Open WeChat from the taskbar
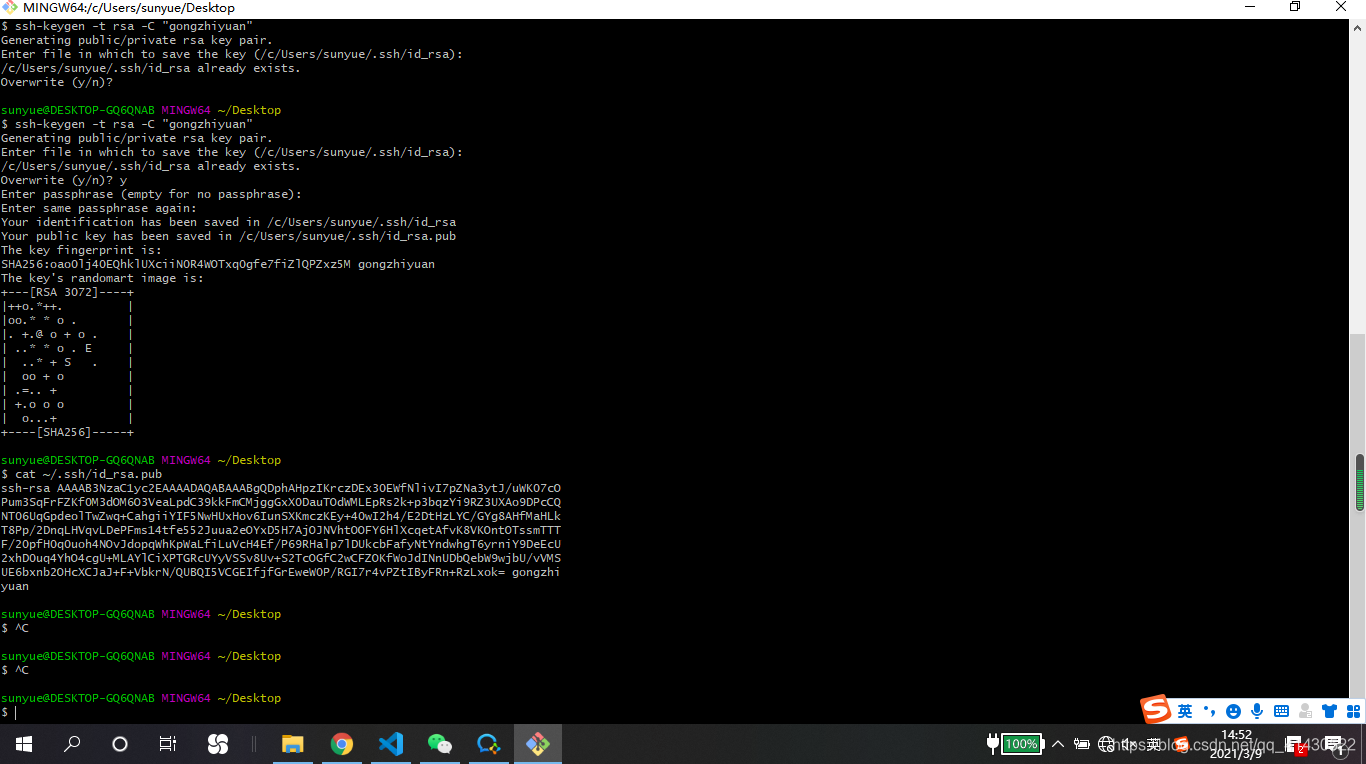The width and height of the screenshot is (1366, 764). 440,744
